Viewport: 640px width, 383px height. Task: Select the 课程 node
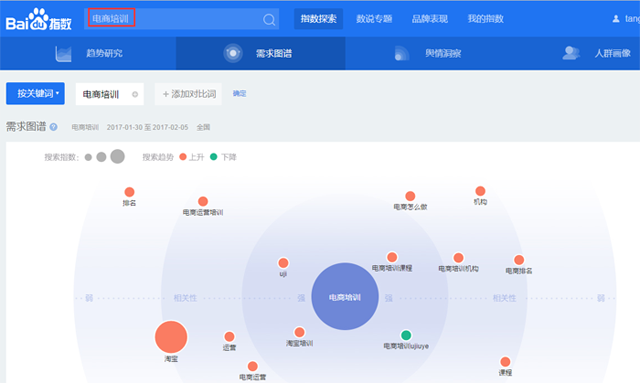(x=505, y=362)
